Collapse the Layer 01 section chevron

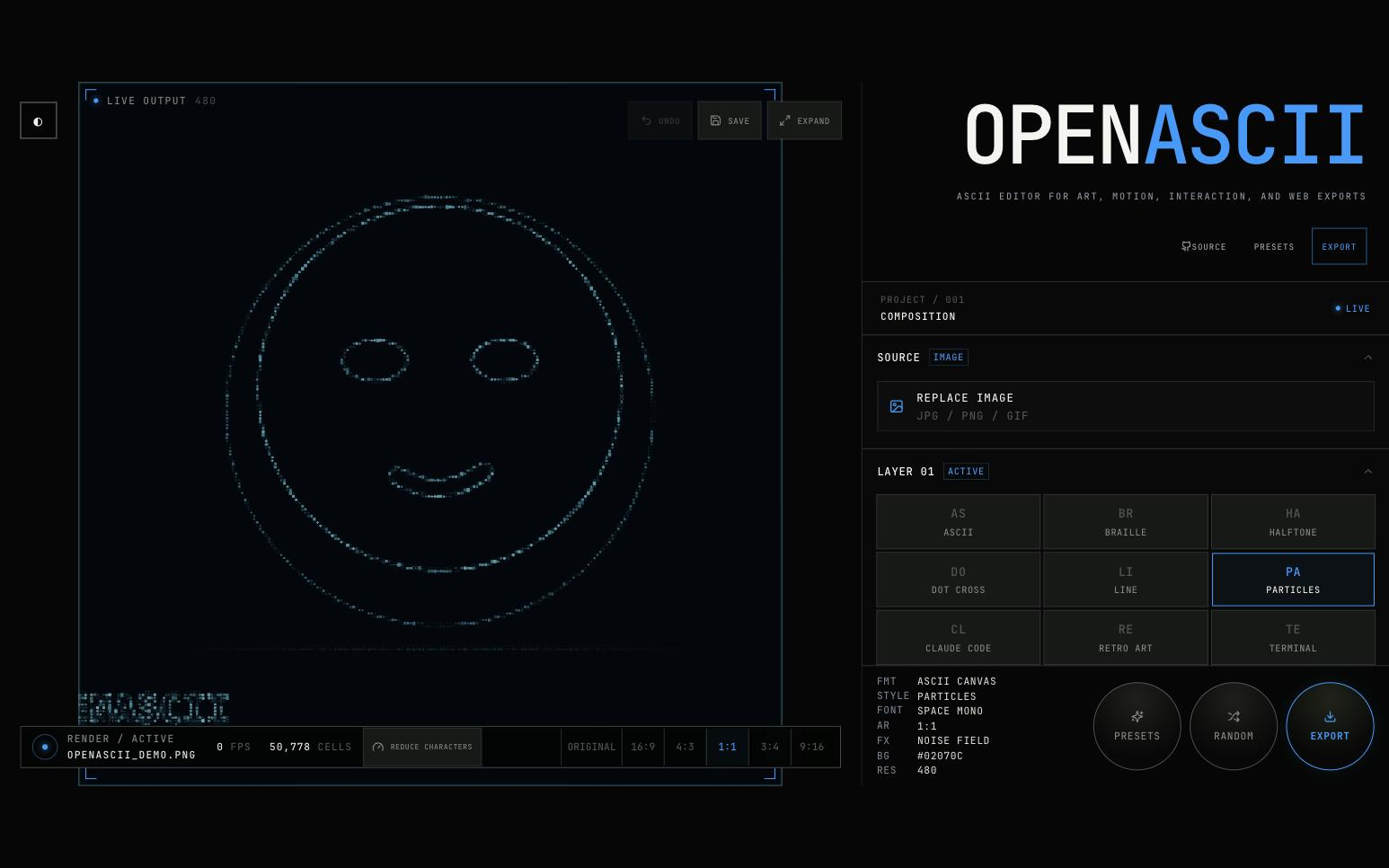click(1367, 472)
